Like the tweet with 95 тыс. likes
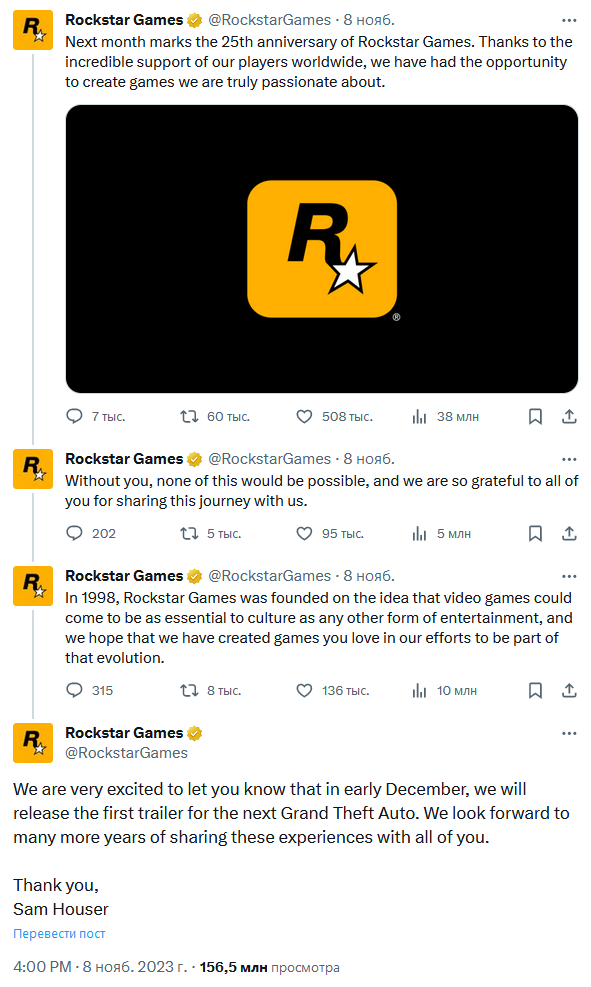This screenshot has width=591, height=987. [304, 533]
